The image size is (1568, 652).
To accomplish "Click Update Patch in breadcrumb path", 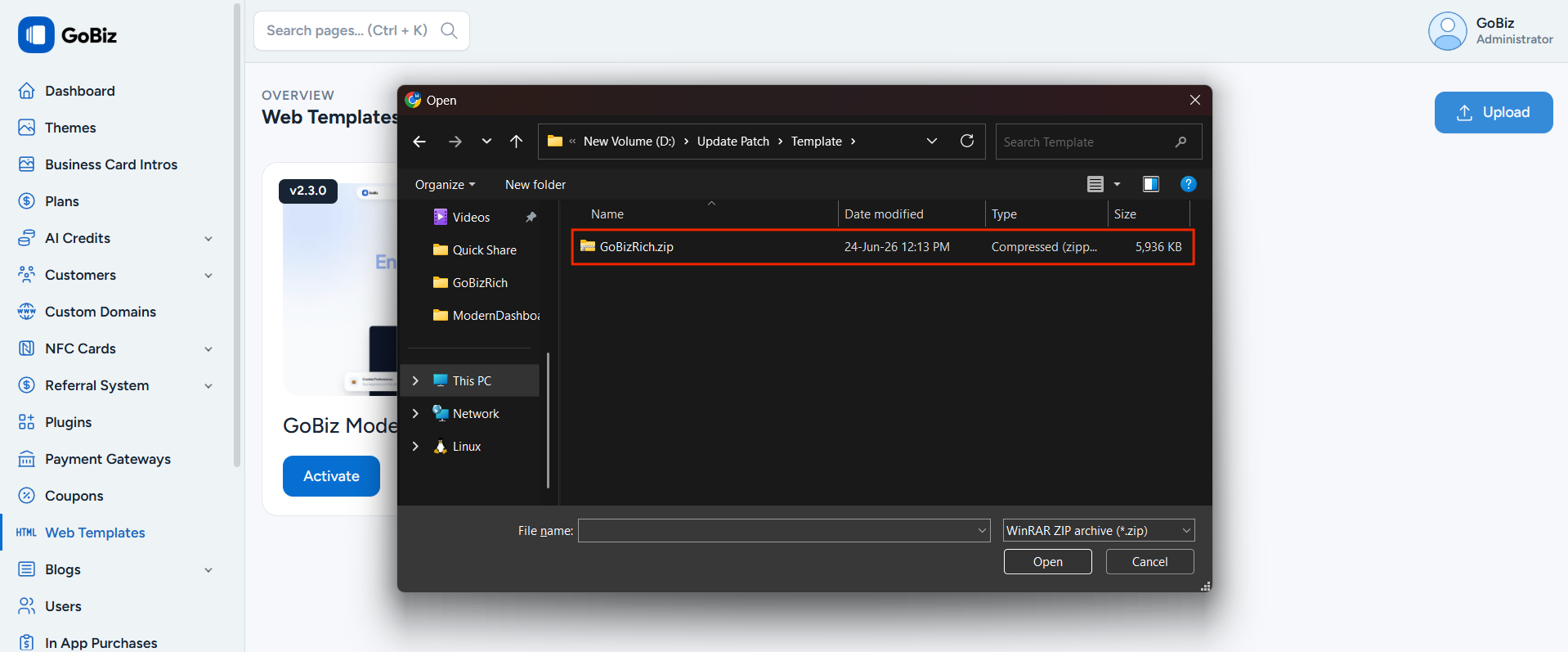I will [733, 142].
